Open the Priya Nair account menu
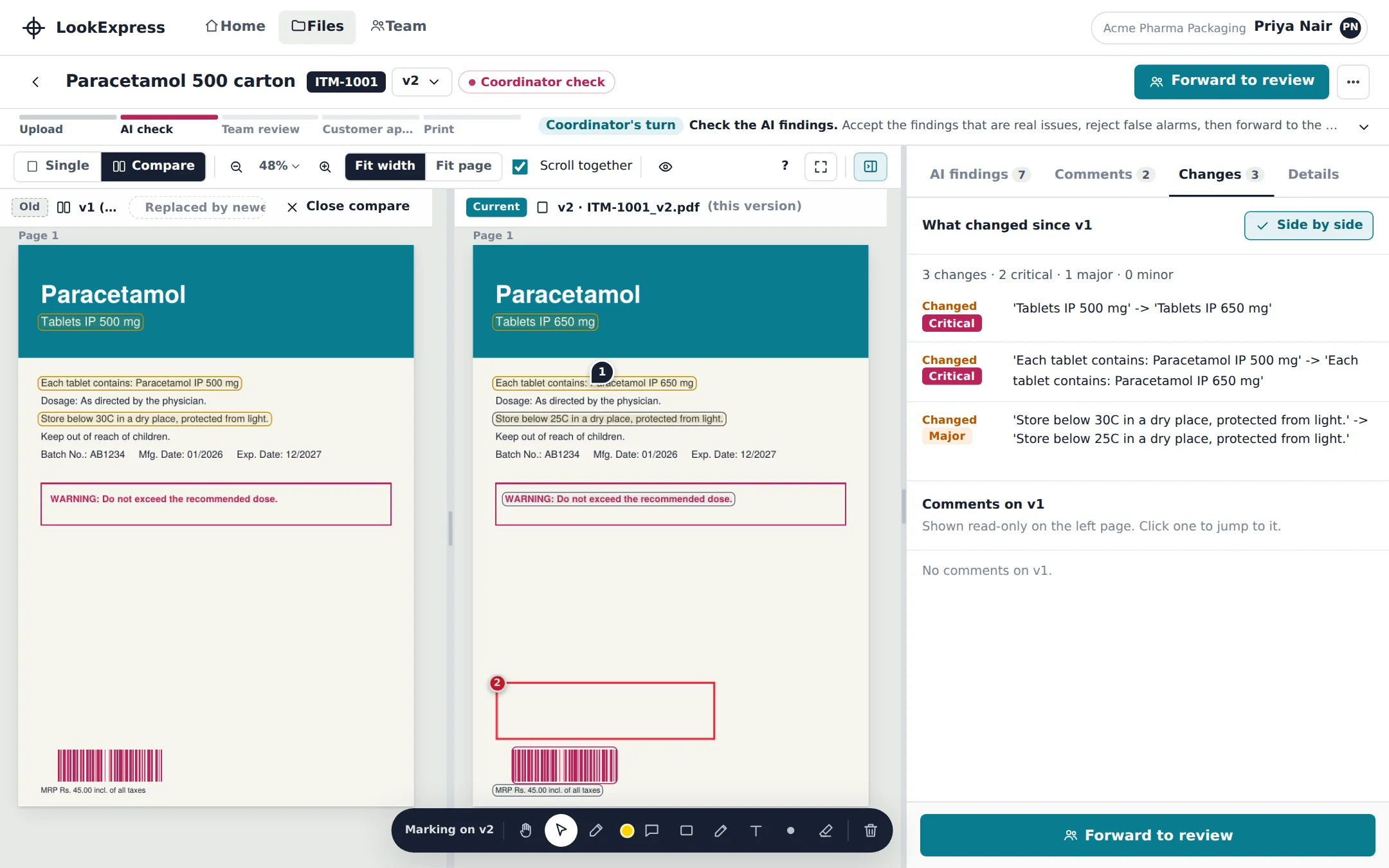 [x=1229, y=28]
